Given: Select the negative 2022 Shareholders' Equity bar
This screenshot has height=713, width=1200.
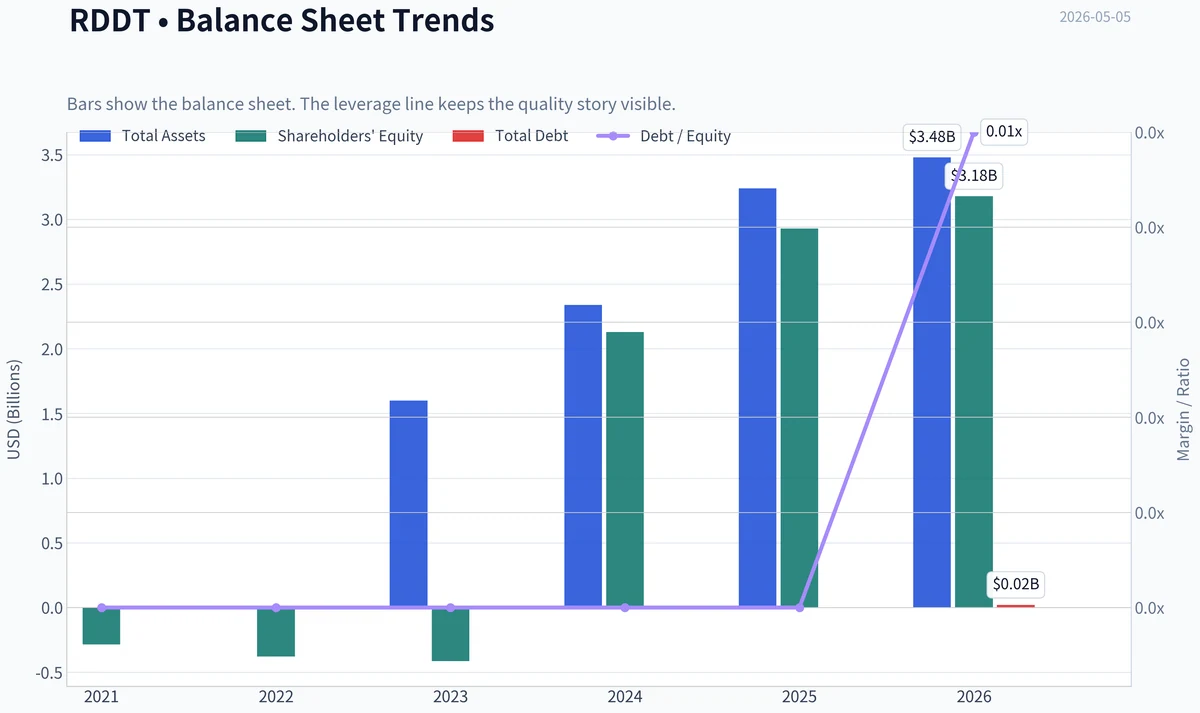Looking at the screenshot, I should pos(276,632).
